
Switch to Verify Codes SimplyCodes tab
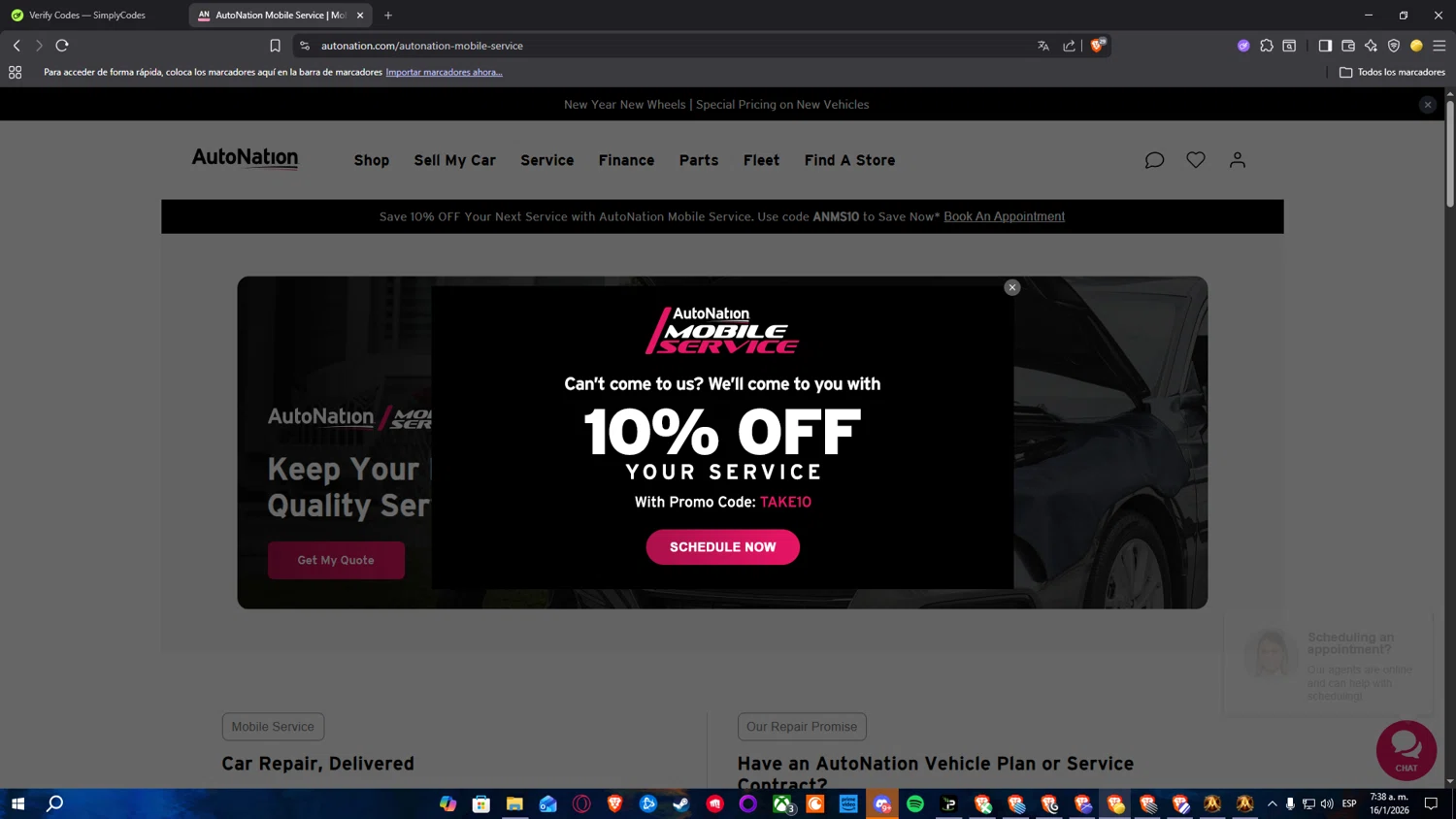coord(87,16)
